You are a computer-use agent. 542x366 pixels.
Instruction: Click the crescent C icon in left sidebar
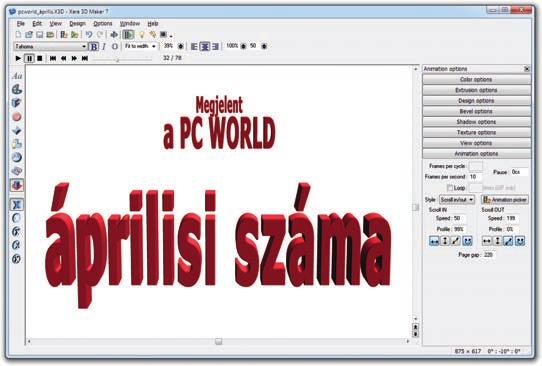pos(17,218)
